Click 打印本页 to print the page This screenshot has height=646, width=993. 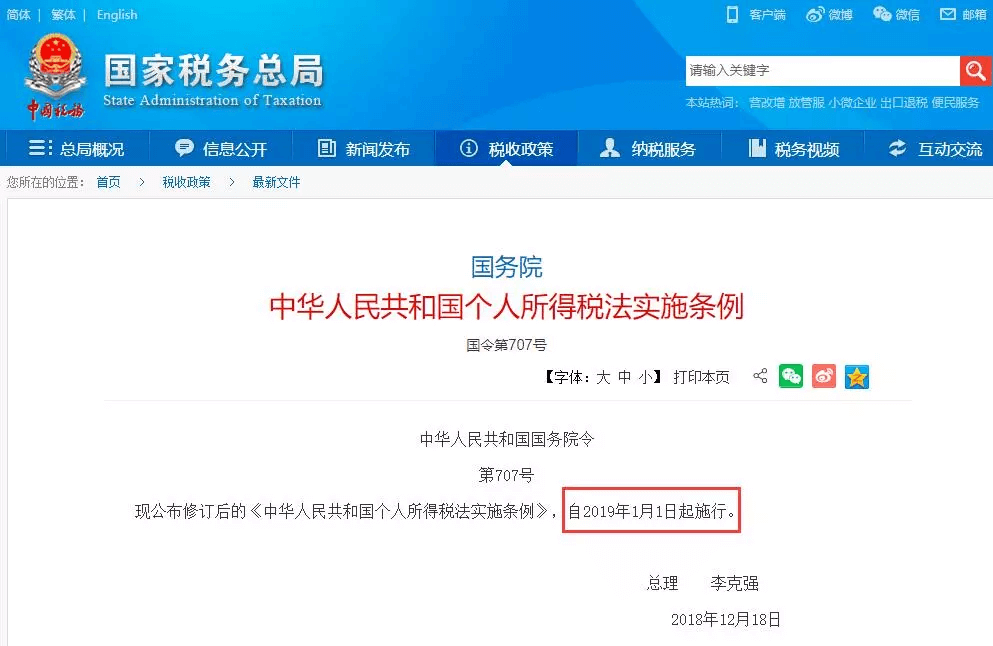[701, 377]
